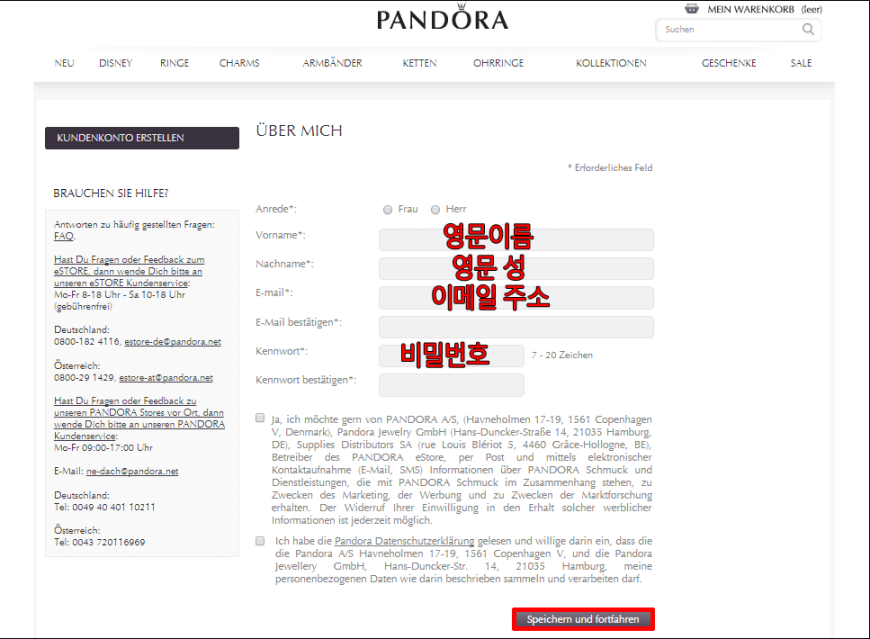870x639 pixels.
Task: Click 'Mo-Fr 09:00-17:00 Uhr' text
Action: pos(103,448)
